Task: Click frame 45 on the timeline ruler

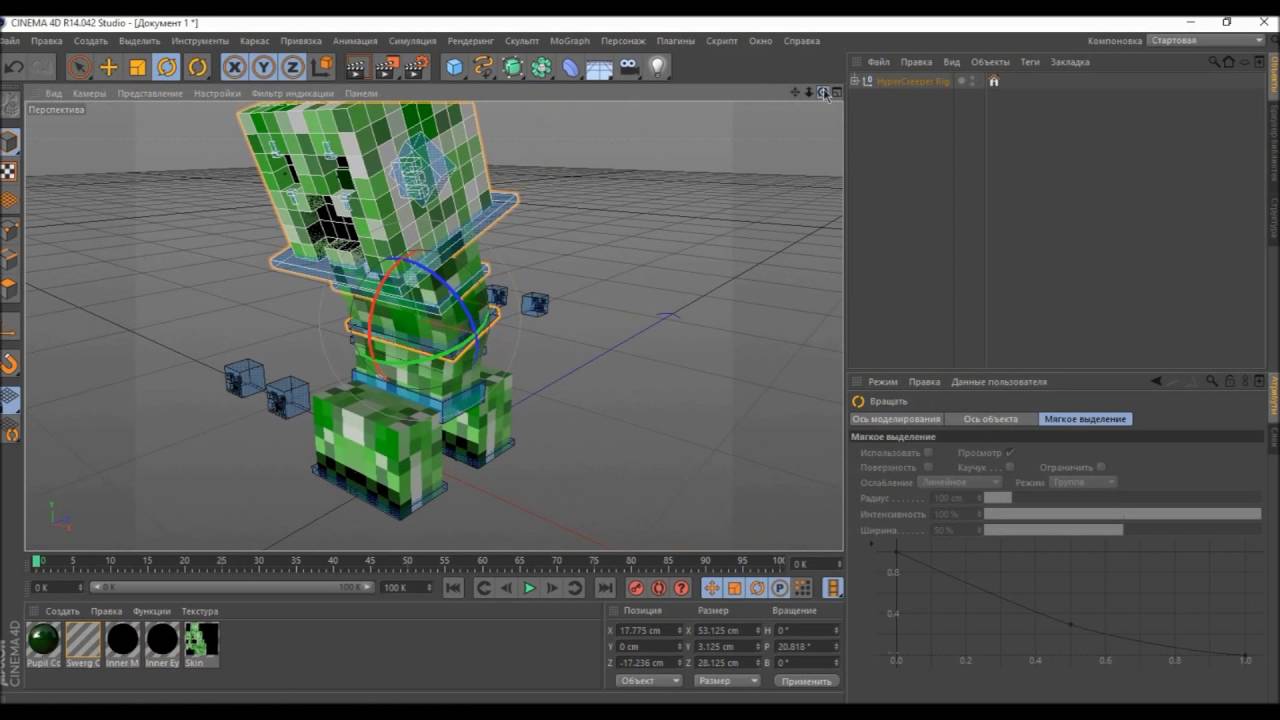Action: (x=371, y=561)
